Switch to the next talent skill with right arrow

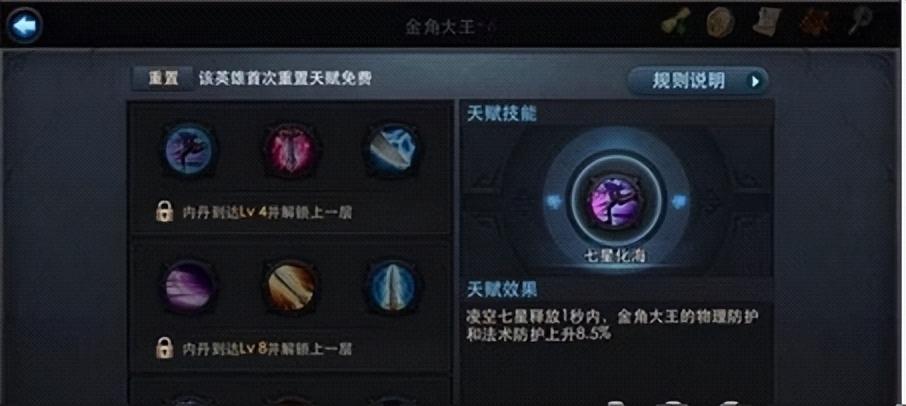680,202
